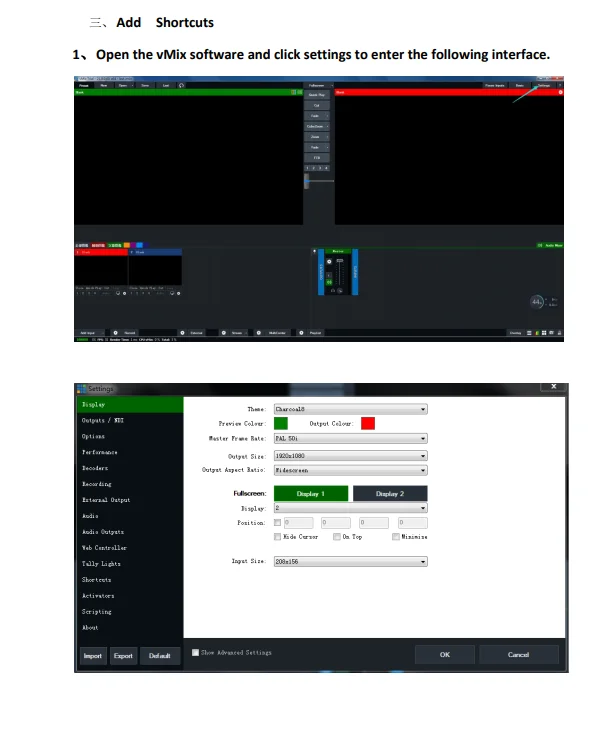Open the Display number dropdown

pos(351,508)
